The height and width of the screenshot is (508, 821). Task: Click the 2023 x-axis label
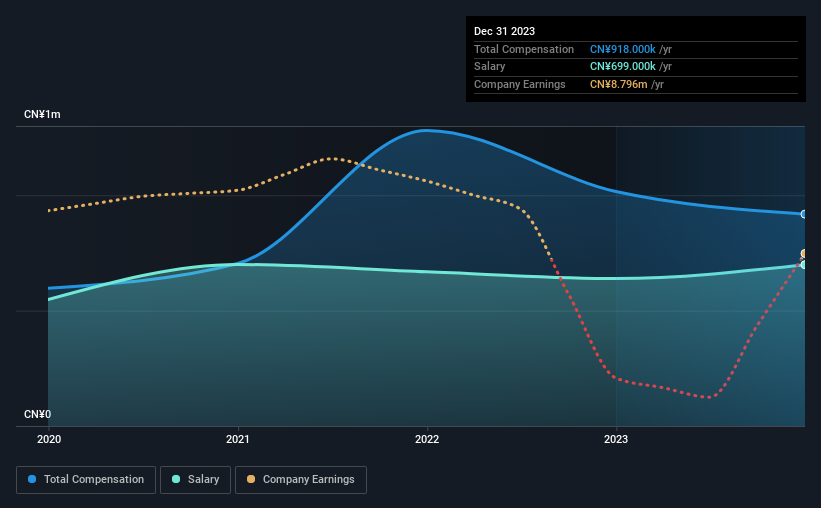pyautogui.click(x=616, y=439)
